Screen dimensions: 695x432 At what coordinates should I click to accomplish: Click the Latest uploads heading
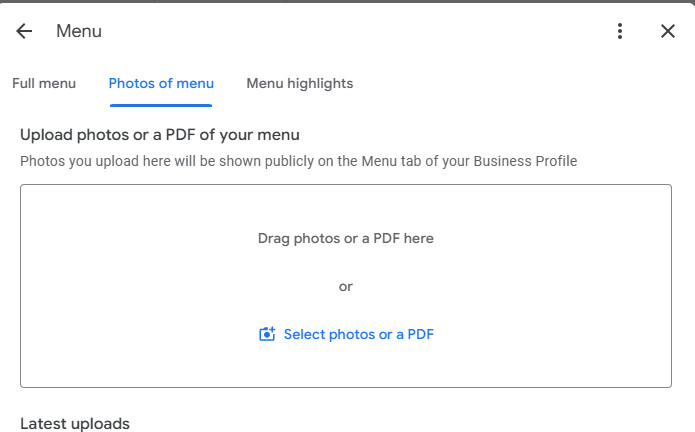(x=75, y=424)
